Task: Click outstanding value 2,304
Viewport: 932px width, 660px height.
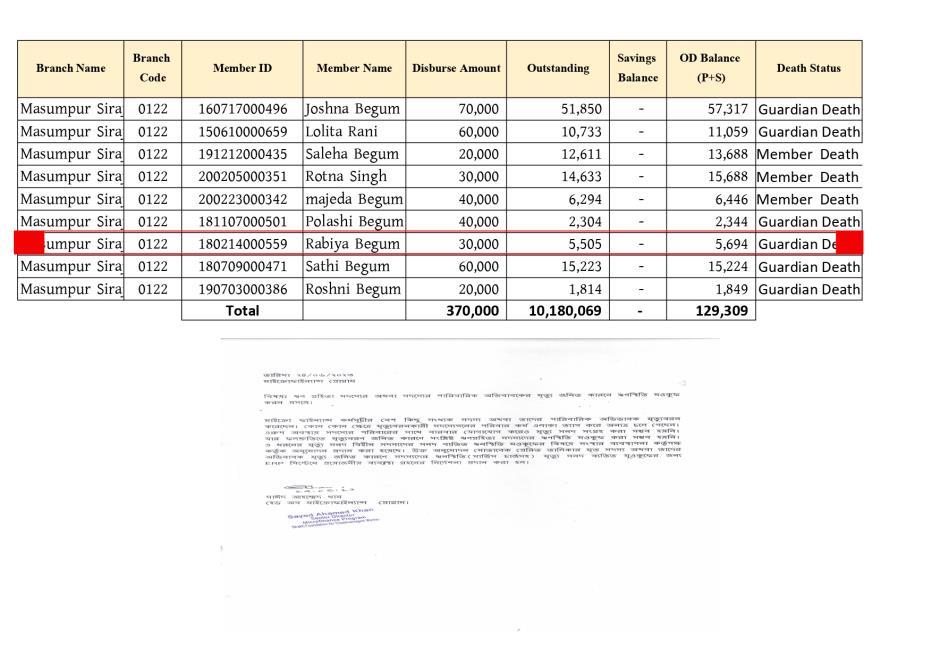Action: [x=585, y=222]
